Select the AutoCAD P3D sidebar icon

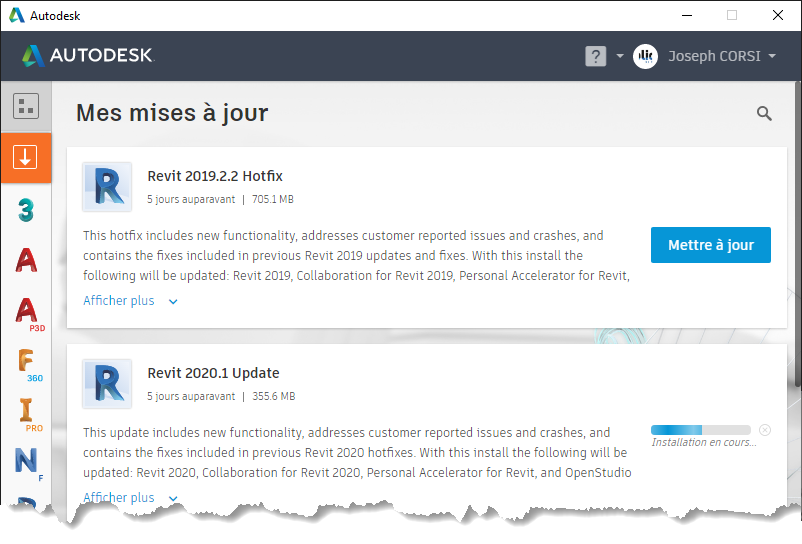[x=27, y=311]
